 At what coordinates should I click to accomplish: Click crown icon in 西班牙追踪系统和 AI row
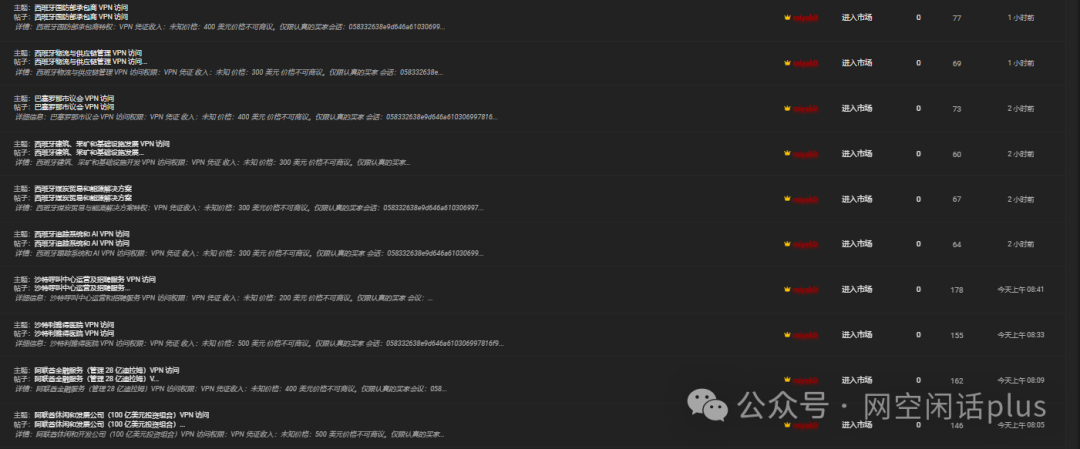point(787,244)
